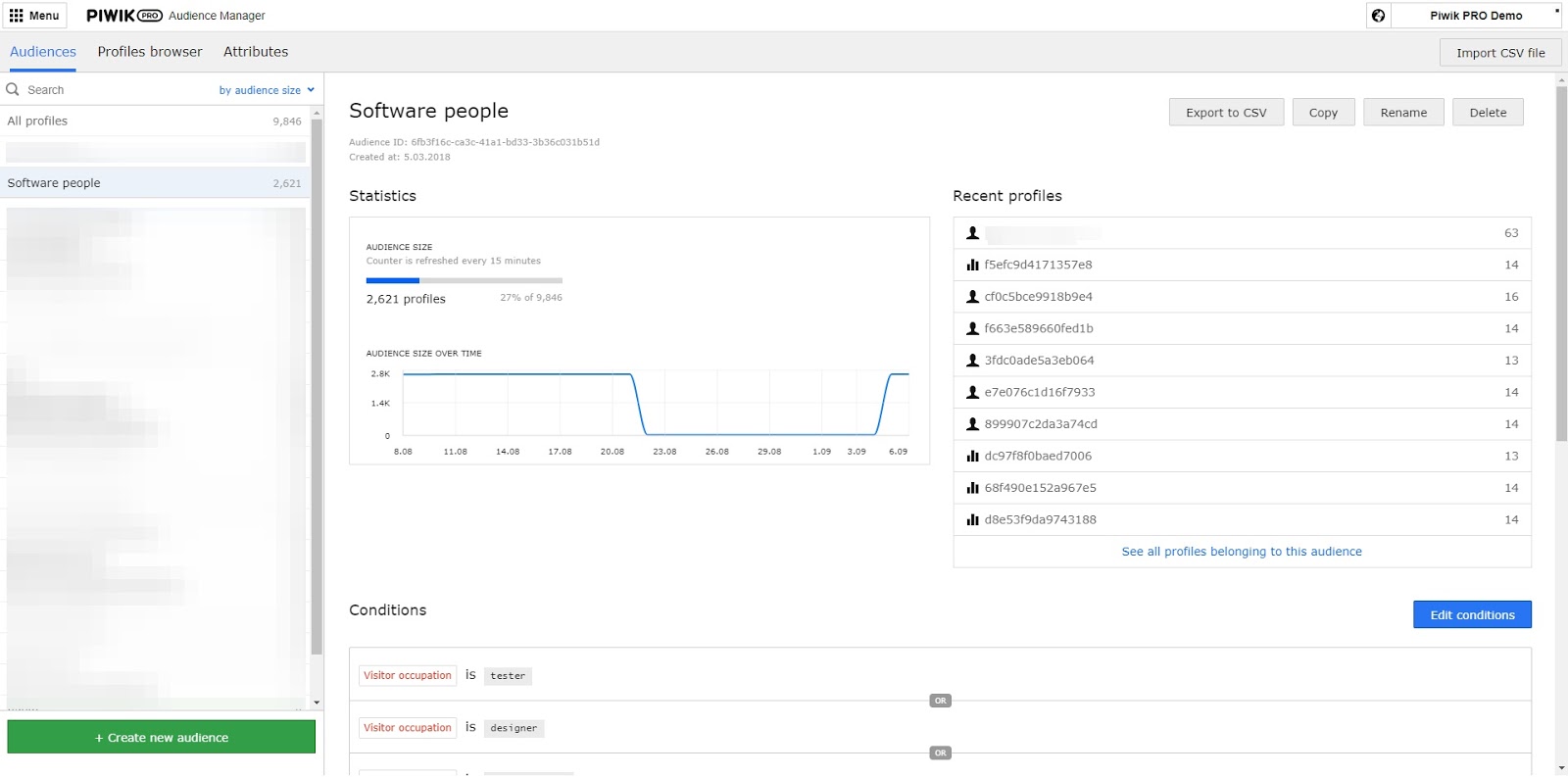Open profile e7e076c1d16f7933
The height and width of the screenshot is (777, 1568).
1040,392
